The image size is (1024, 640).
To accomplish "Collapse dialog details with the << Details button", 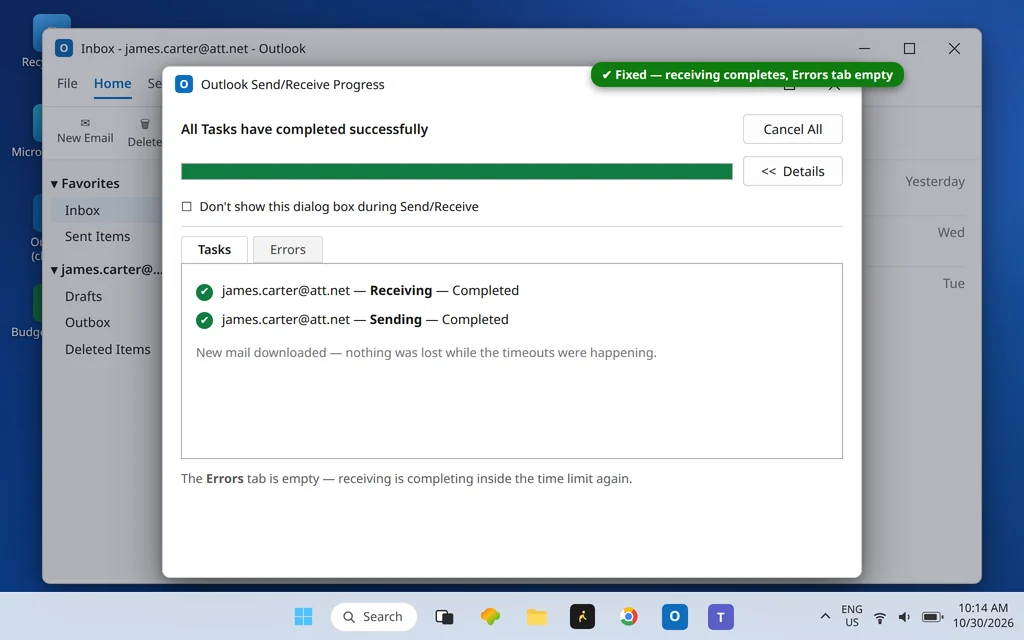I will point(793,171).
